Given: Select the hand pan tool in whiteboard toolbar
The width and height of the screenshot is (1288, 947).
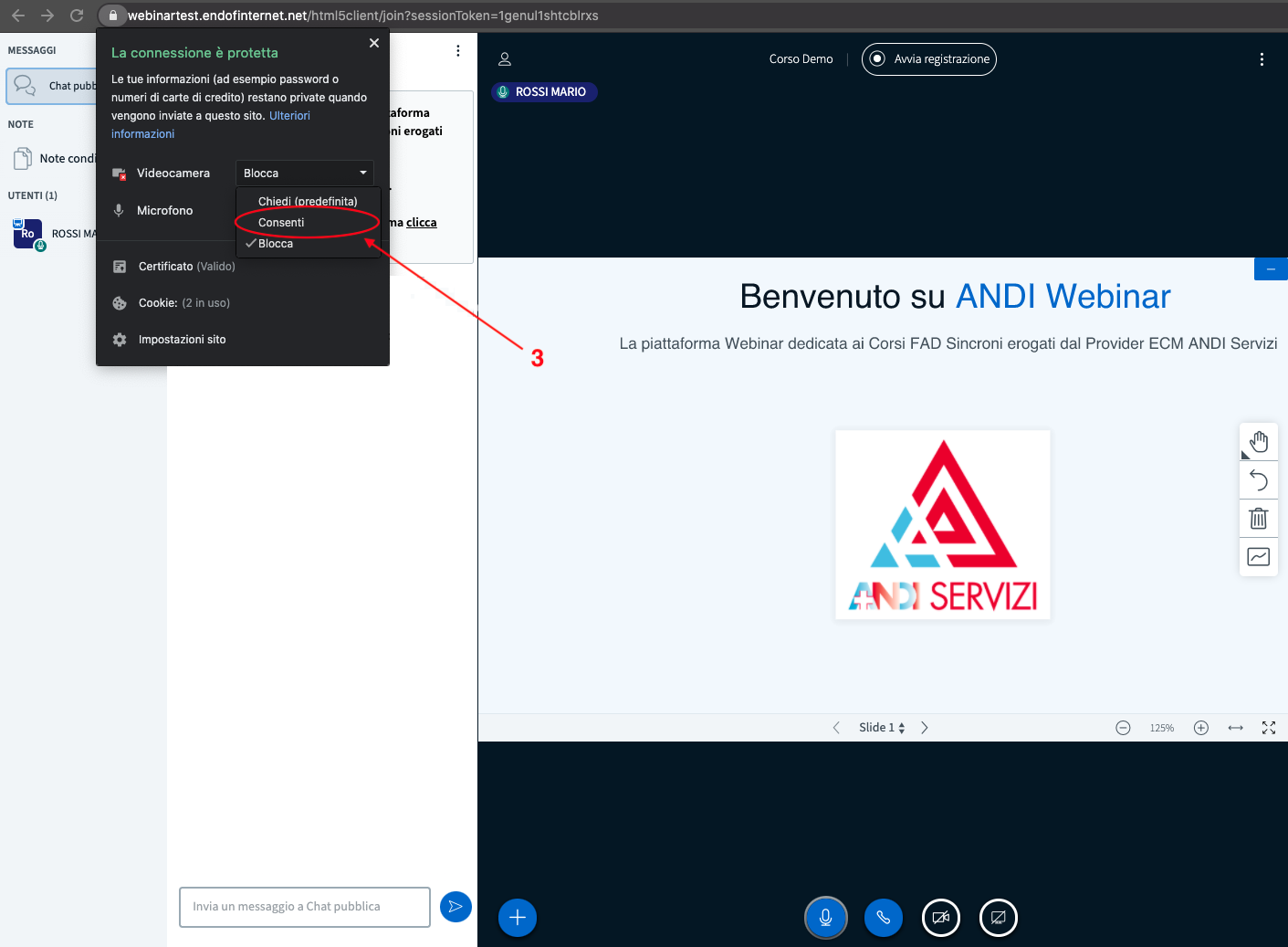Looking at the screenshot, I should 1259,442.
